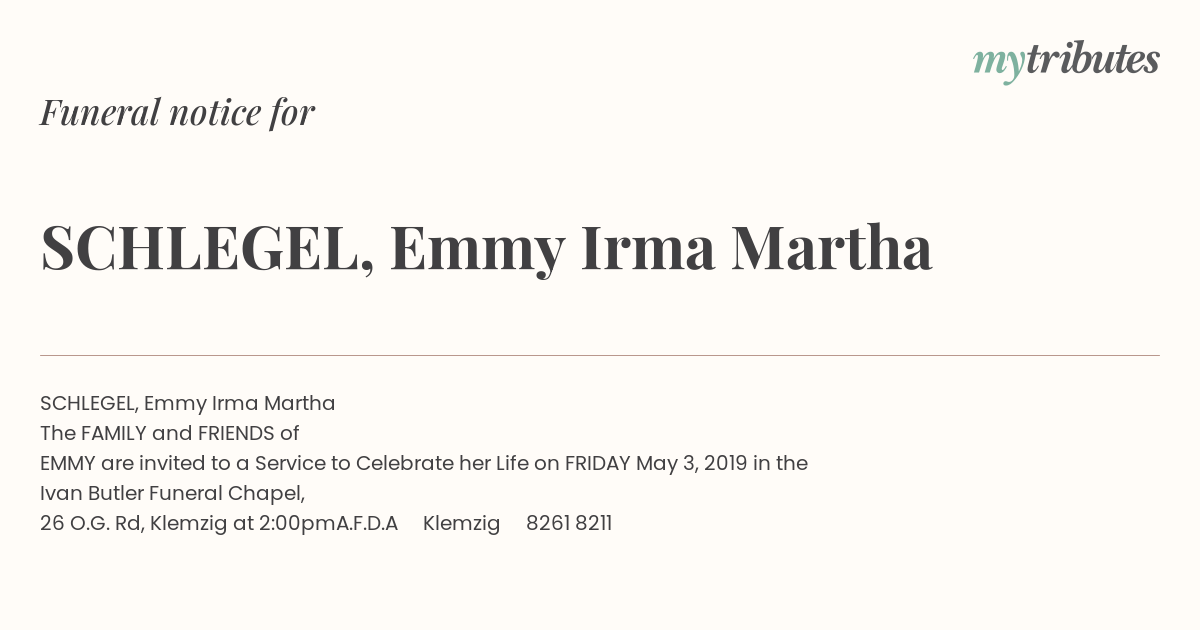Click the mytributes logo

[1066, 62]
